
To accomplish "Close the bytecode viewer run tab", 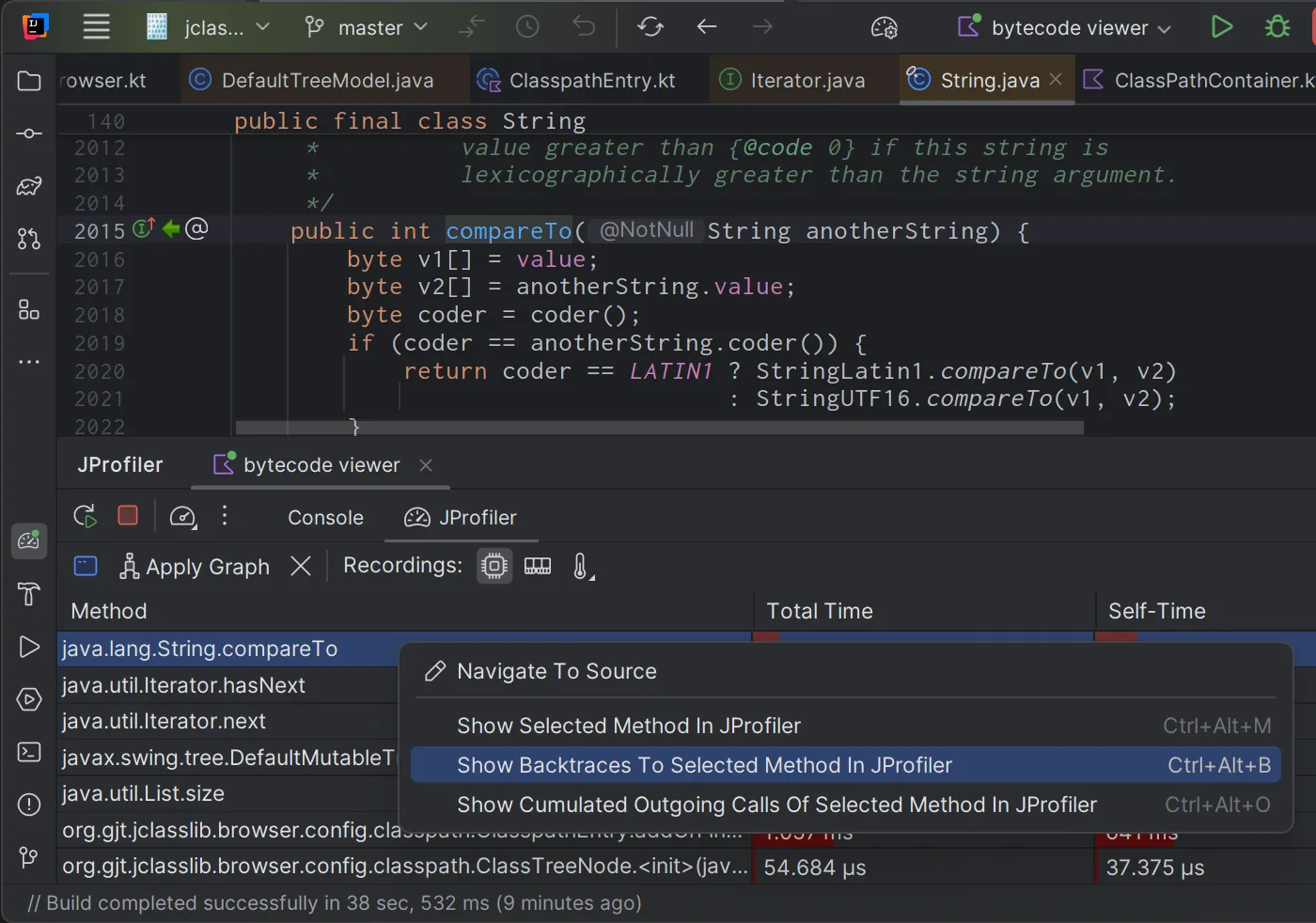I will (x=426, y=465).
